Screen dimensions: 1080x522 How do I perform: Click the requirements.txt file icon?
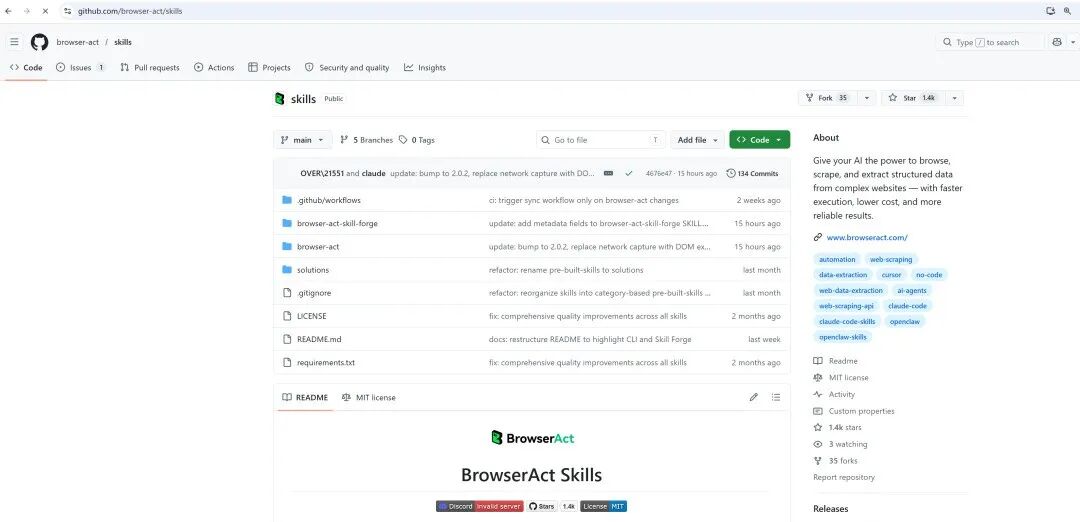(x=287, y=362)
